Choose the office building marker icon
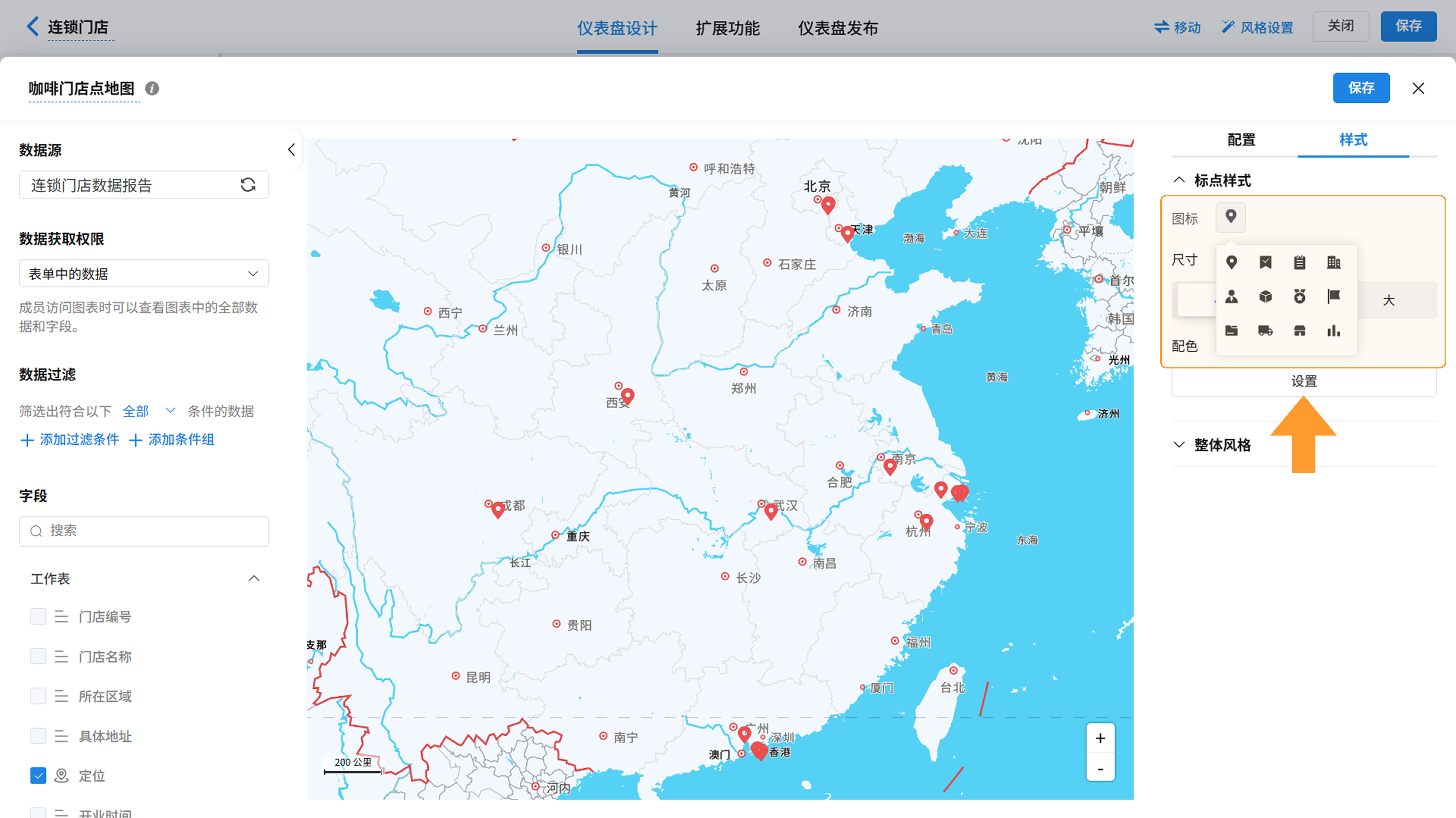This screenshot has height=818, width=1456. (1334, 262)
